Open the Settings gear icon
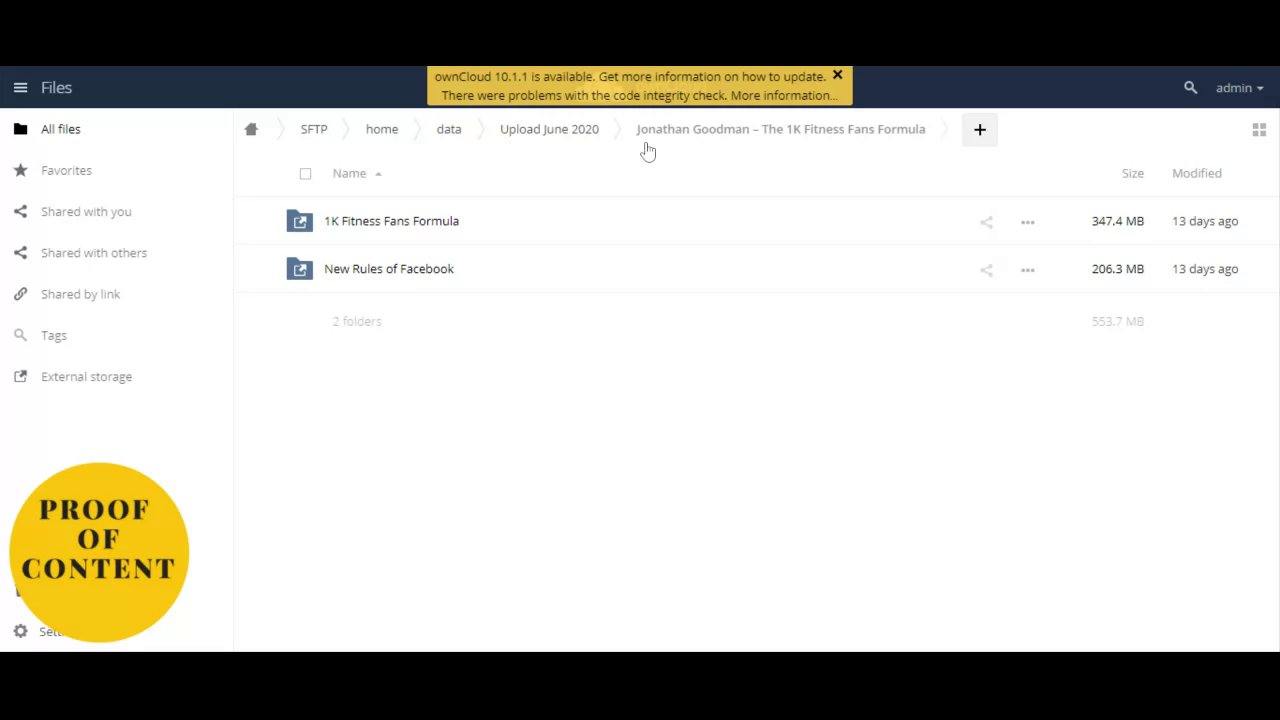The width and height of the screenshot is (1280, 720). click(x=20, y=631)
